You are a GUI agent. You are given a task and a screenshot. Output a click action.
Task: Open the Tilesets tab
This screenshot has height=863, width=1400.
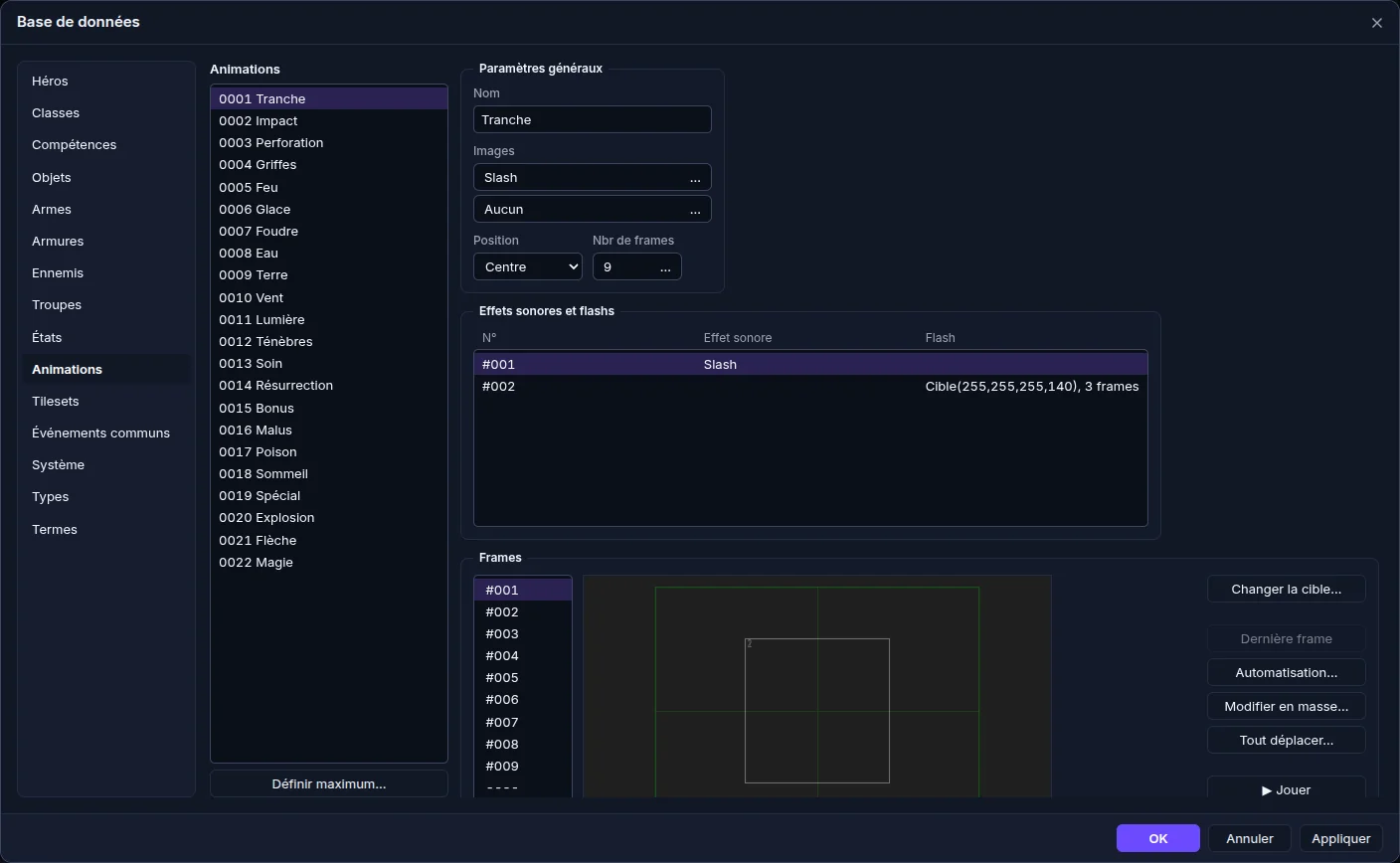(x=106, y=401)
